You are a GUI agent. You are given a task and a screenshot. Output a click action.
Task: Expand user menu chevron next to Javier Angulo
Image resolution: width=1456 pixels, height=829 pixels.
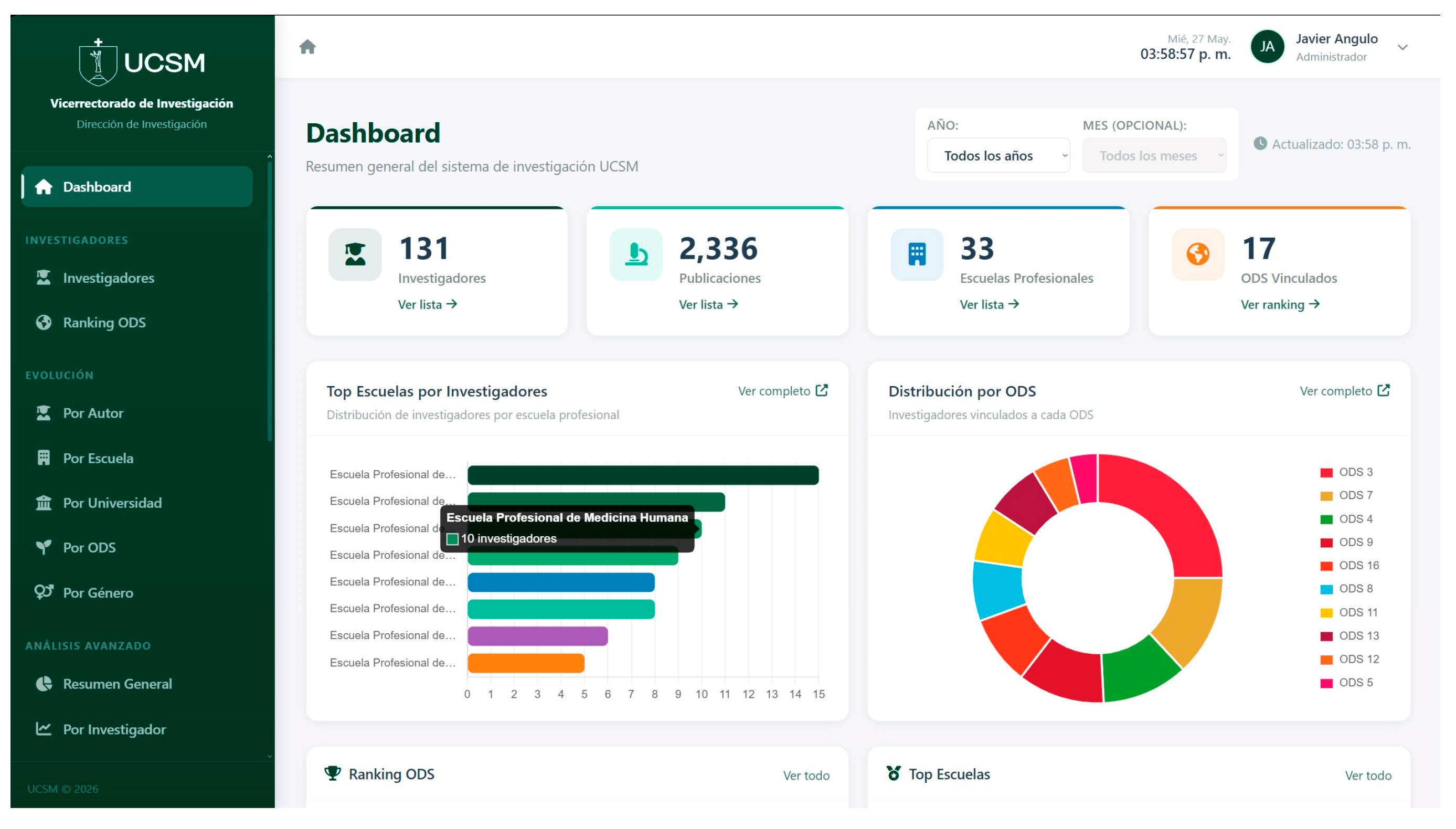(1402, 47)
